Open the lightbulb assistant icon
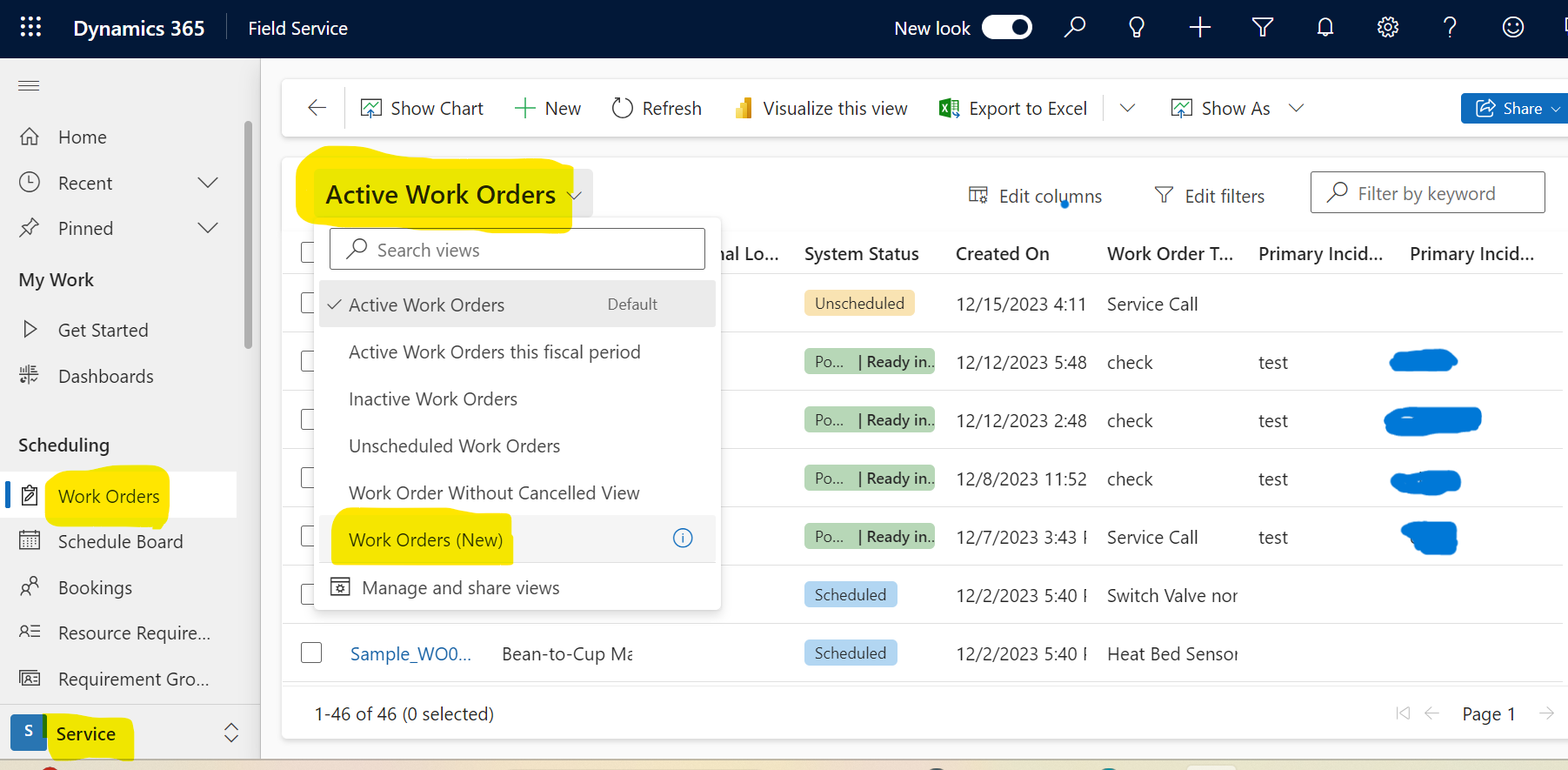 pyautogui.click(x=1137, y=28)
